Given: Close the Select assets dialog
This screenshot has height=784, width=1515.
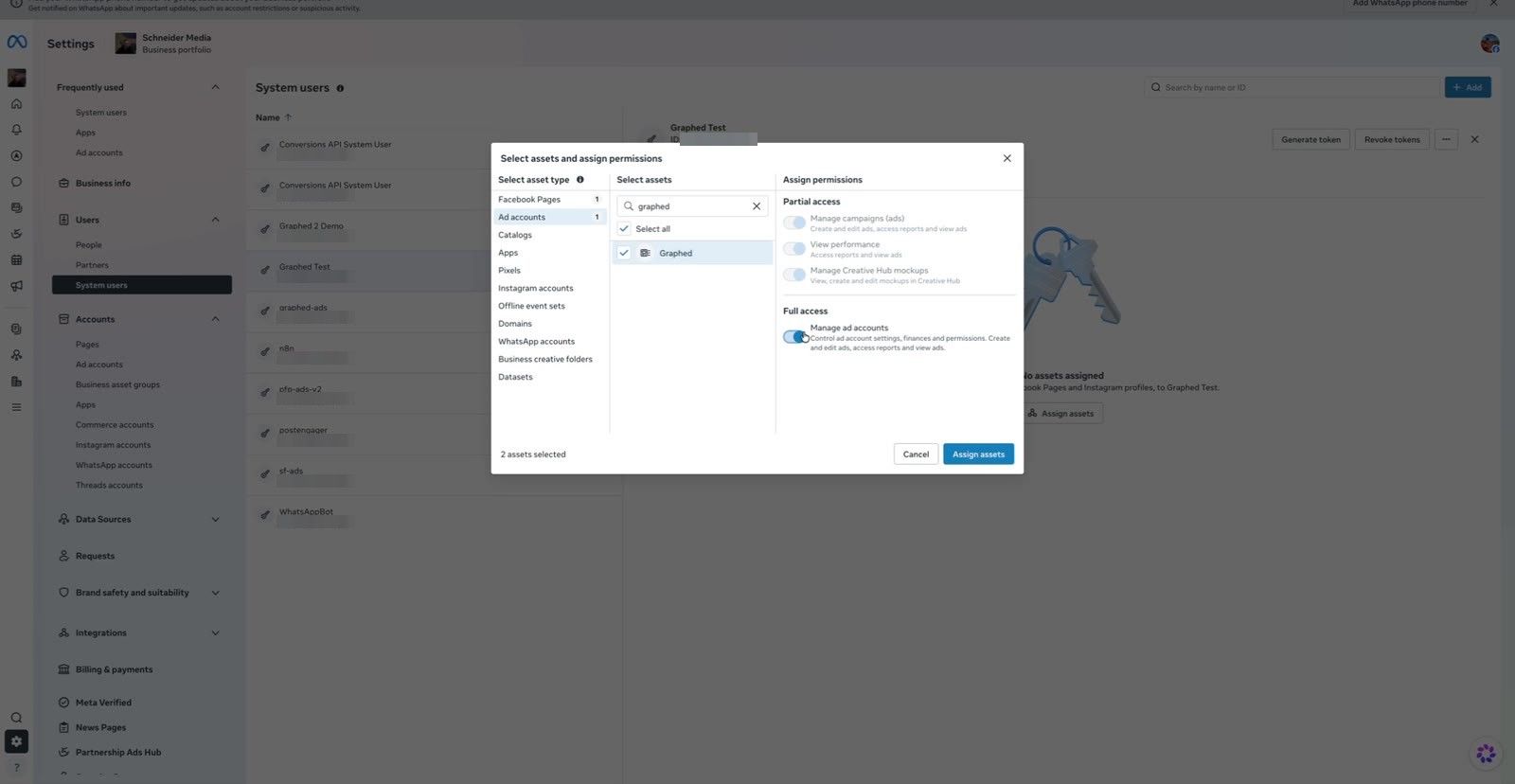Looking at the screenshot, I should [x=1007, y=158].
